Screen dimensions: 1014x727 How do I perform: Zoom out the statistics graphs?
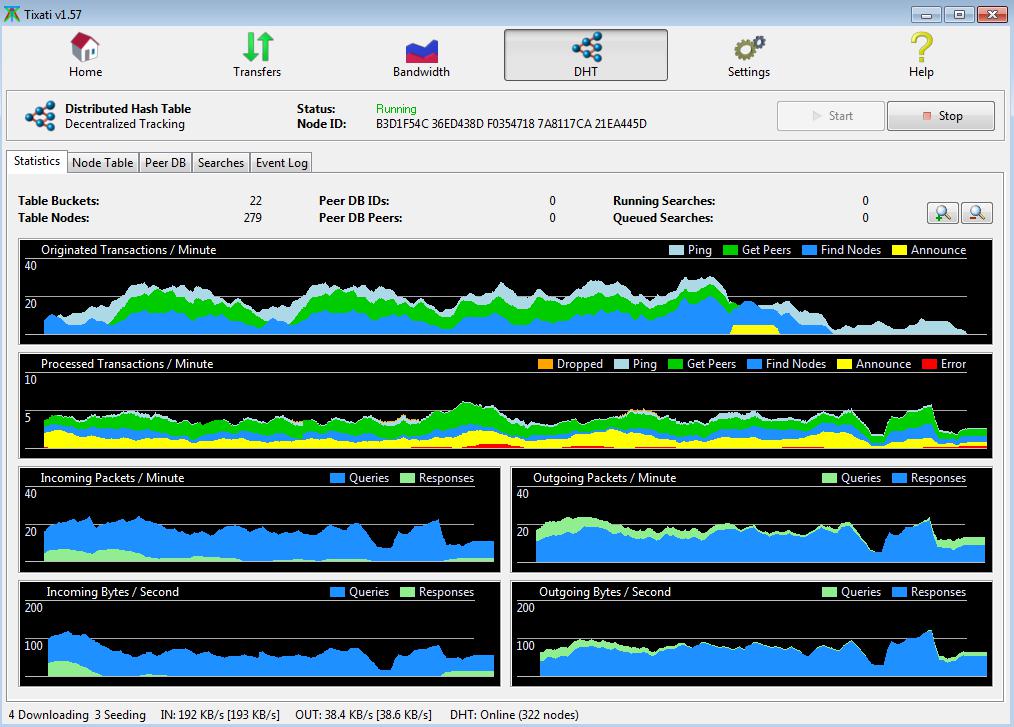(x=976, y=212)
